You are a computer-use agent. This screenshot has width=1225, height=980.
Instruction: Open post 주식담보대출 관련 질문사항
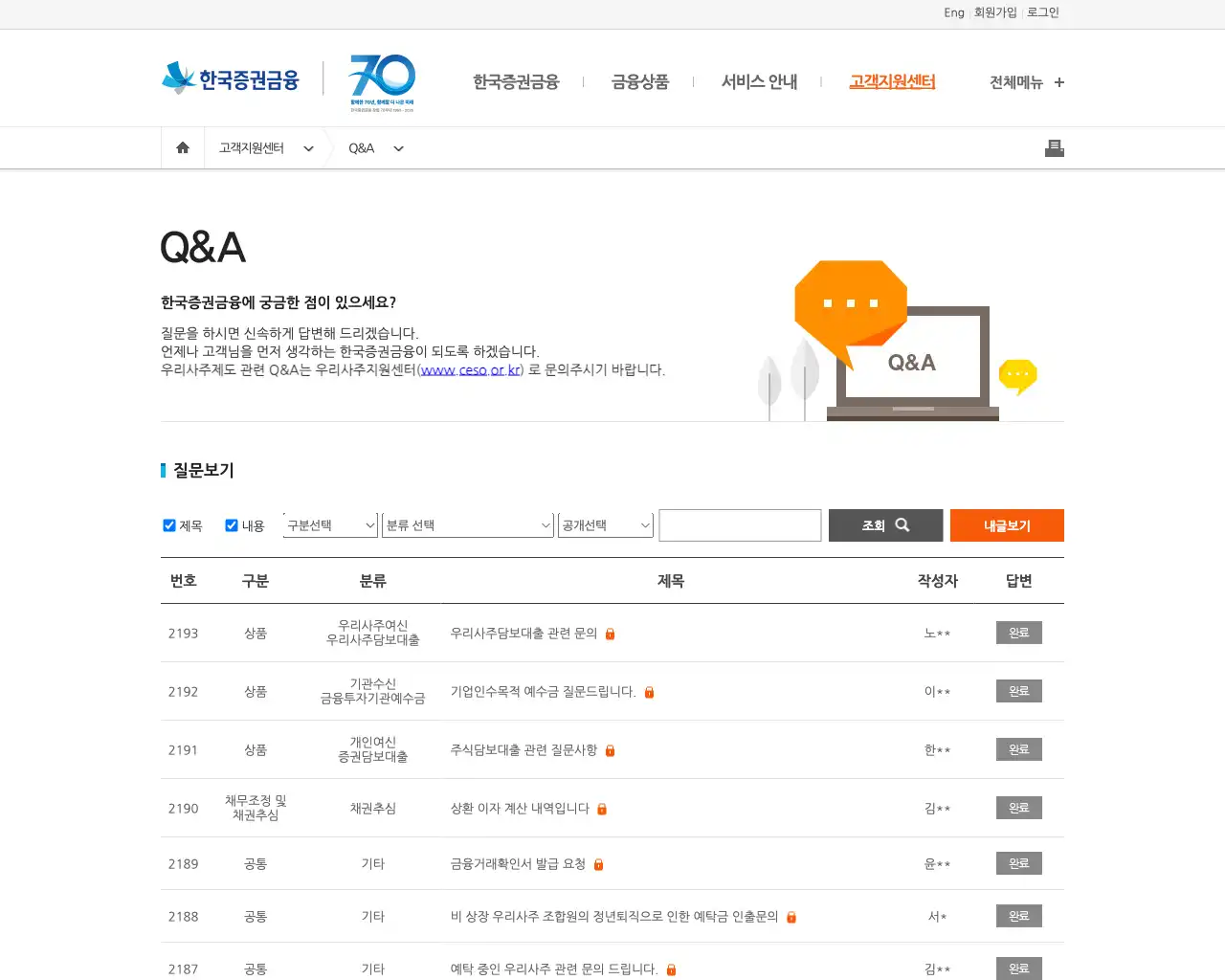(523, 750)
